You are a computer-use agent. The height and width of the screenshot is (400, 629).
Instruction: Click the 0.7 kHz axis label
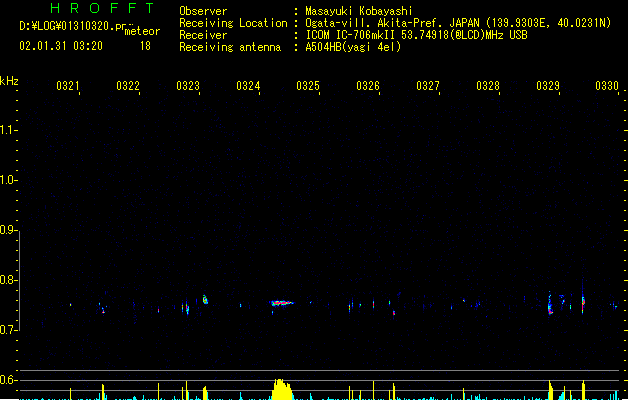8,330
